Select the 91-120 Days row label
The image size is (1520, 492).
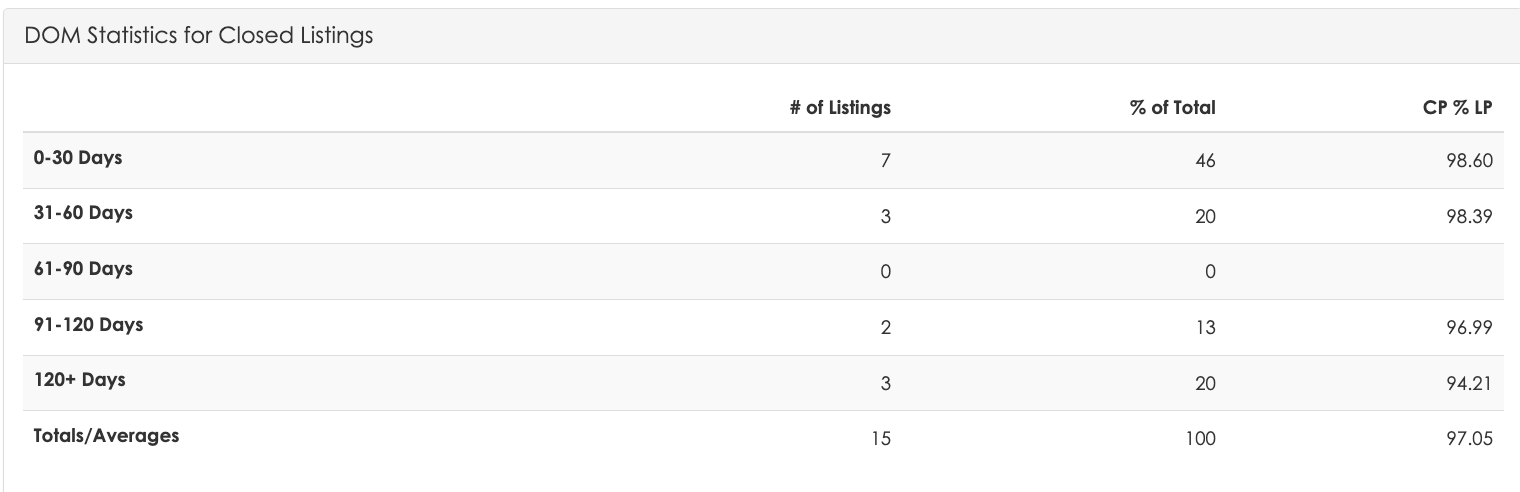point(88,325)
